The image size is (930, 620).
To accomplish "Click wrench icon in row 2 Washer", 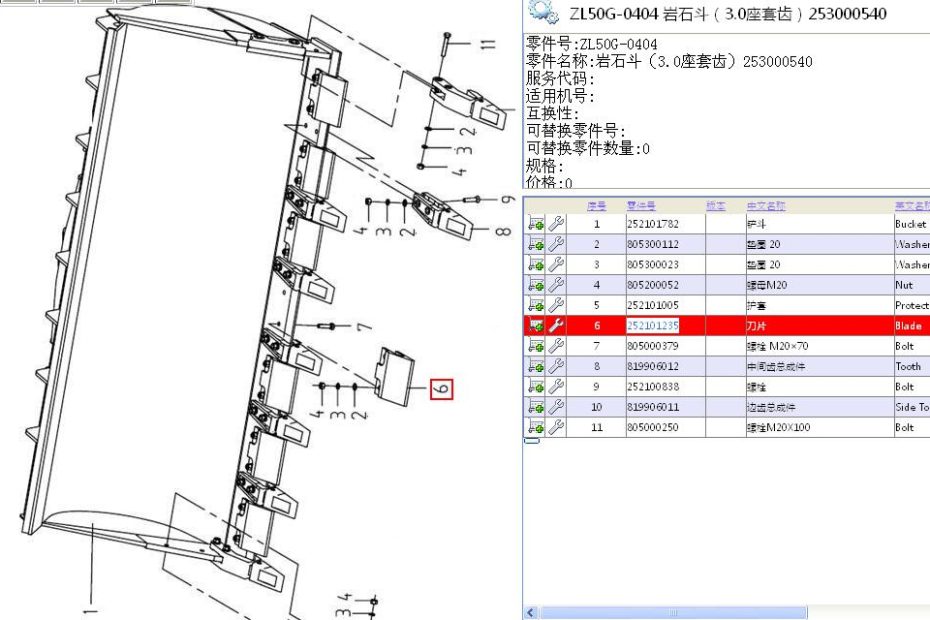I will (556, 245).
